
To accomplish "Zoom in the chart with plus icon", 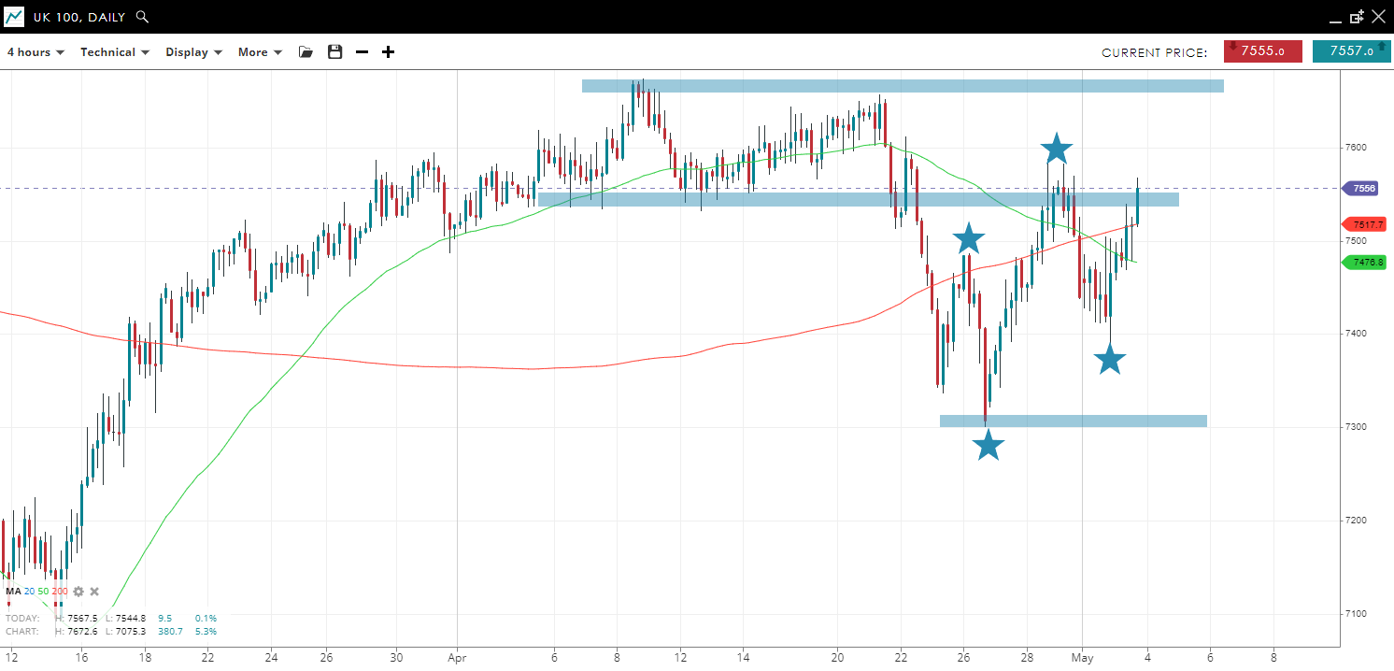I will 388,52.
